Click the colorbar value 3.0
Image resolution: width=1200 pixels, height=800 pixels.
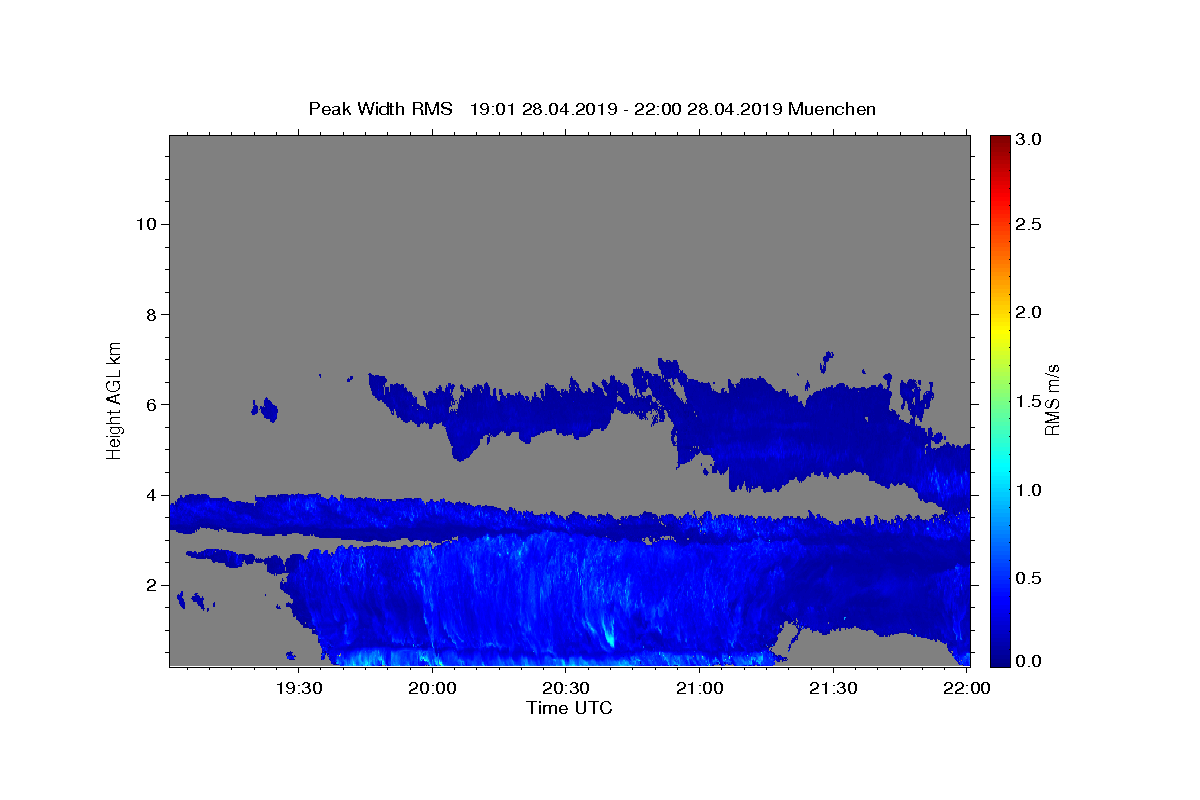tap(1029, 139)
